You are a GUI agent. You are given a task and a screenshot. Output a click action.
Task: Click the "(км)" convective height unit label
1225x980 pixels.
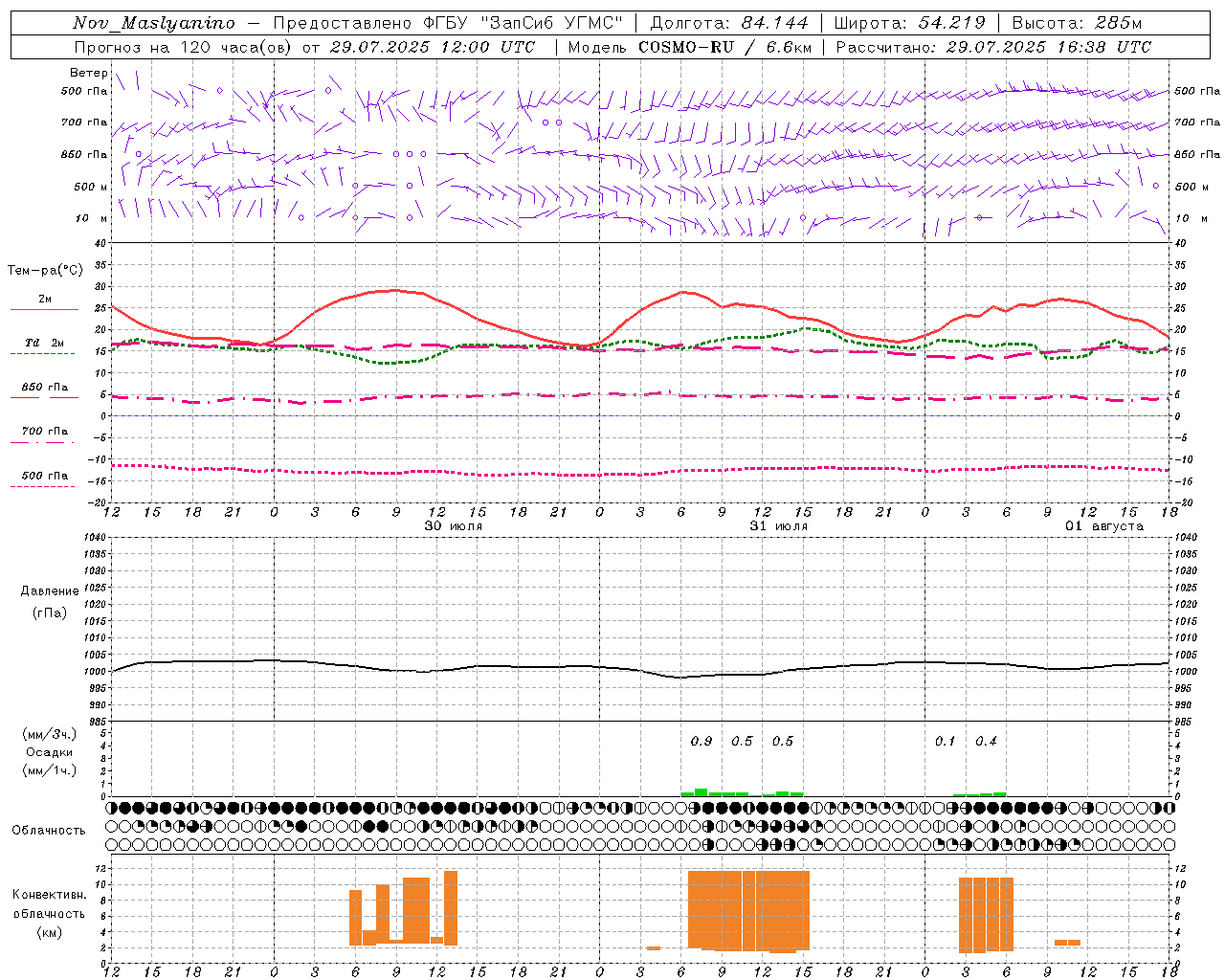pyautogui.click(x=49, y=932)
